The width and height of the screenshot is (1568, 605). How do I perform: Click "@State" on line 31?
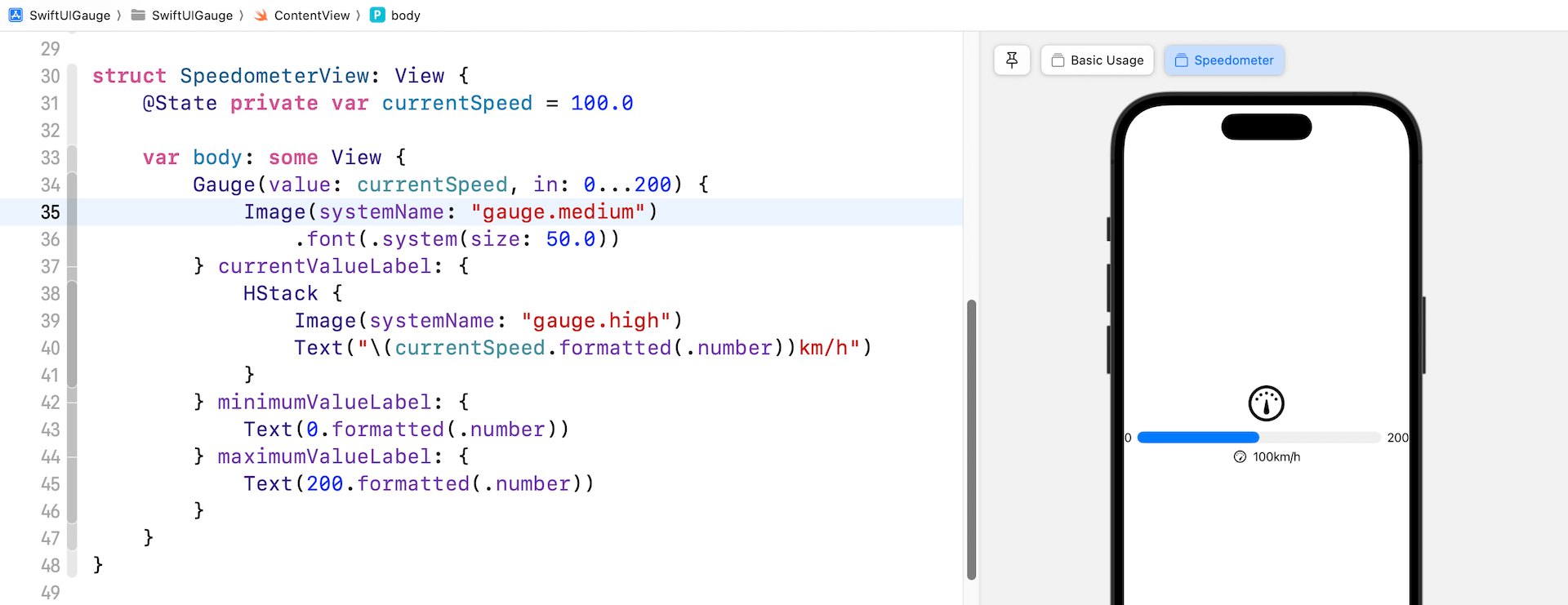180,104
